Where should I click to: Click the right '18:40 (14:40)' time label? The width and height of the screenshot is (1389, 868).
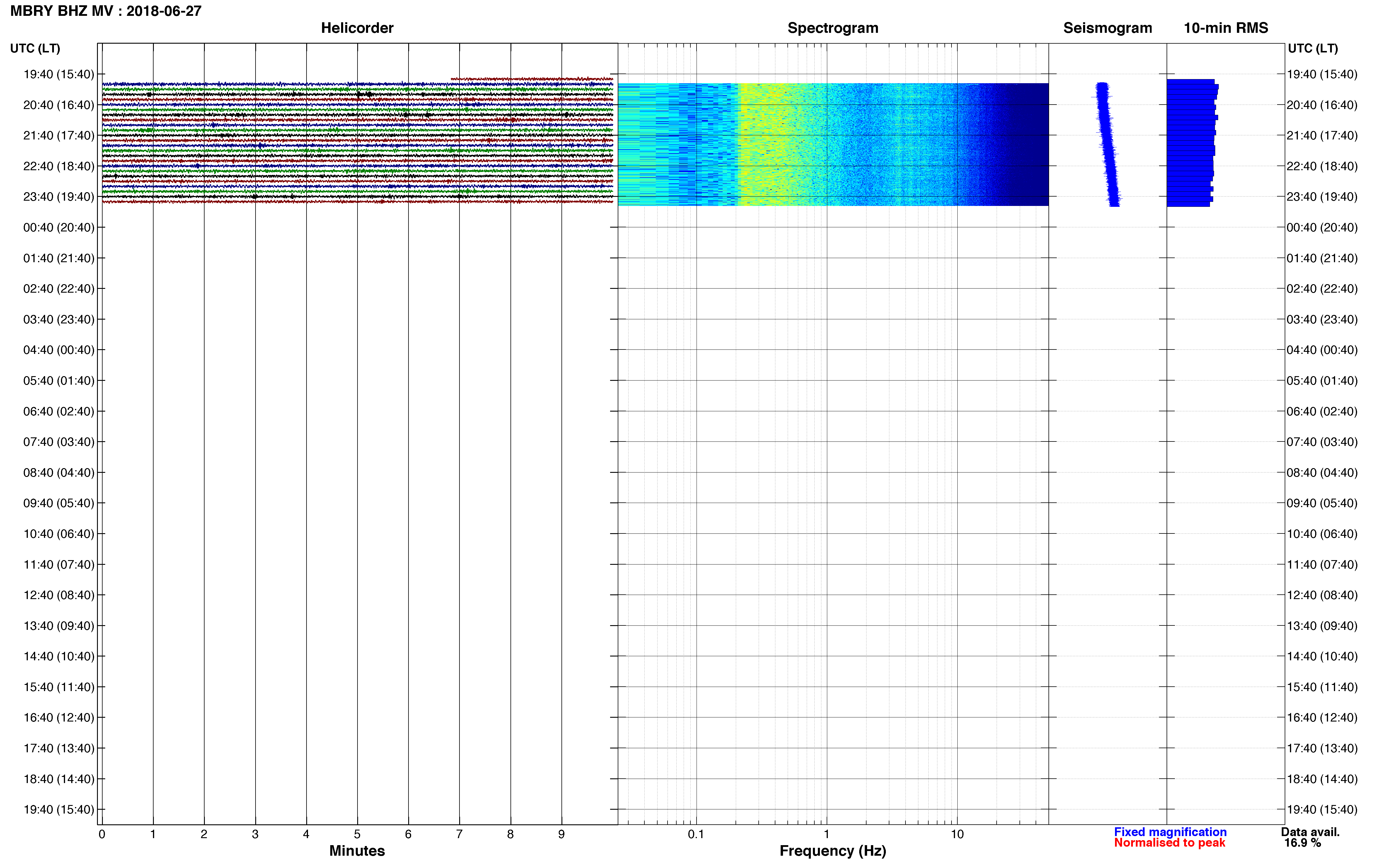(x=1322, y=779)
